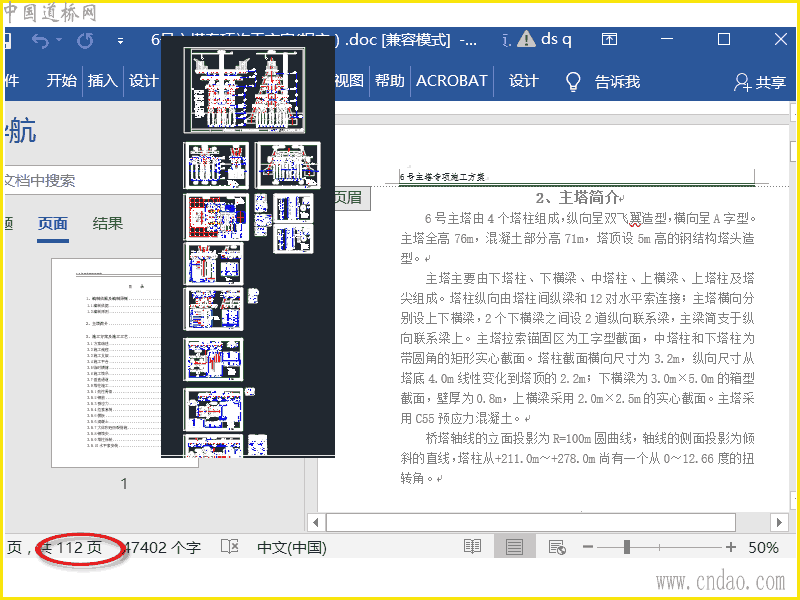Open the 设计 tab next to 插入

[x=144, y=81]
